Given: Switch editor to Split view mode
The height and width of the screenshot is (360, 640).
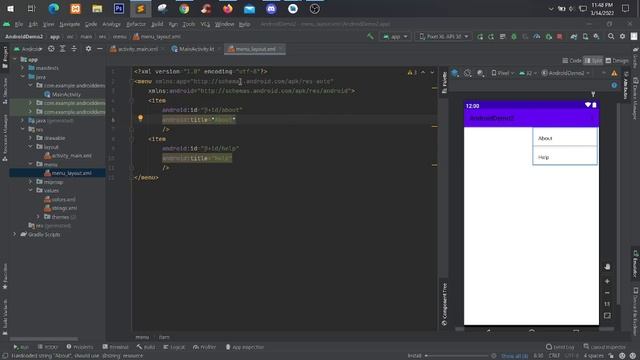Looking at the screenshot, I should [593, 60].
